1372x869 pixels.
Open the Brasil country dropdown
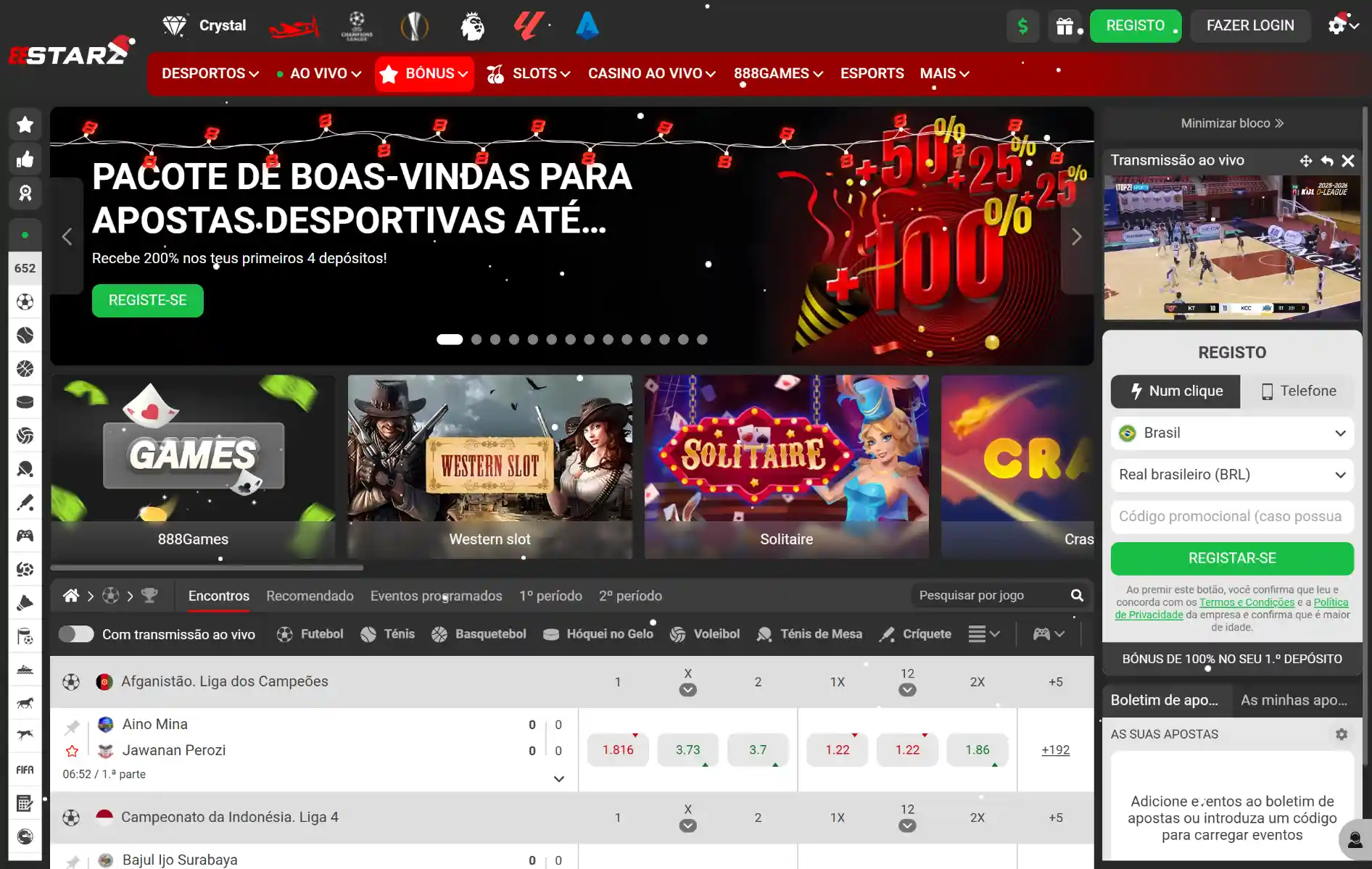point(1231,433)
